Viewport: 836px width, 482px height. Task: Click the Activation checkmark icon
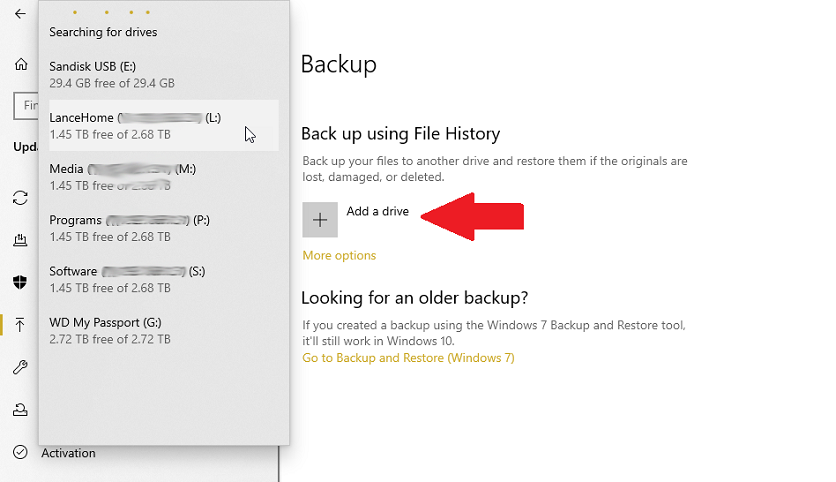coord(20,453)
